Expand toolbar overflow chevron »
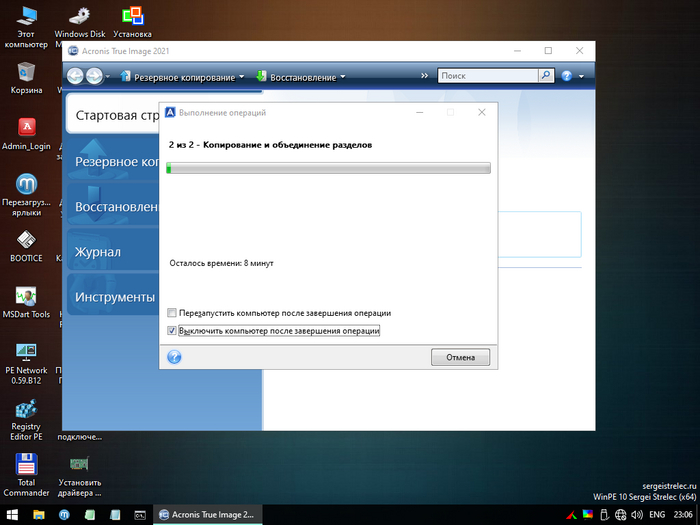The image size is (700, 525). (x=424, y=76)
